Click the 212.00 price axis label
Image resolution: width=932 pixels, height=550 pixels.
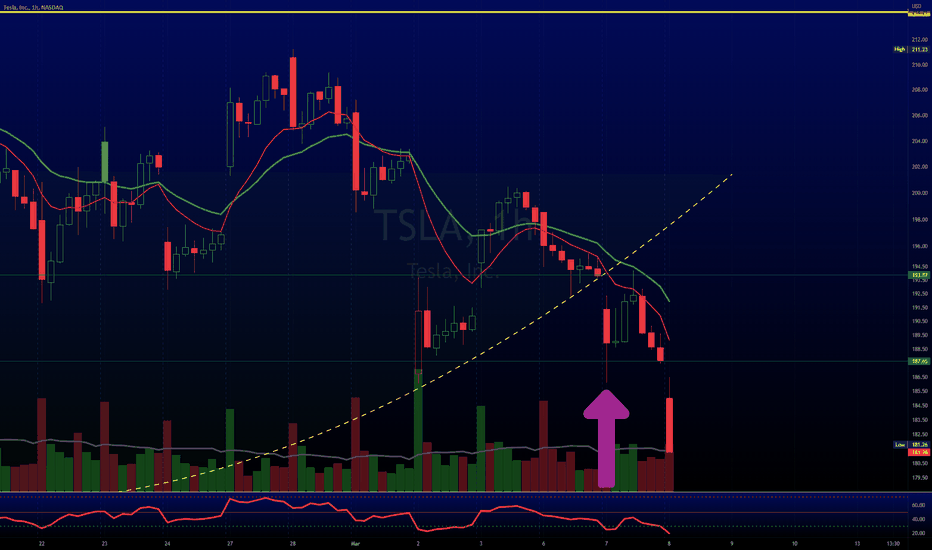pos(920,40)
